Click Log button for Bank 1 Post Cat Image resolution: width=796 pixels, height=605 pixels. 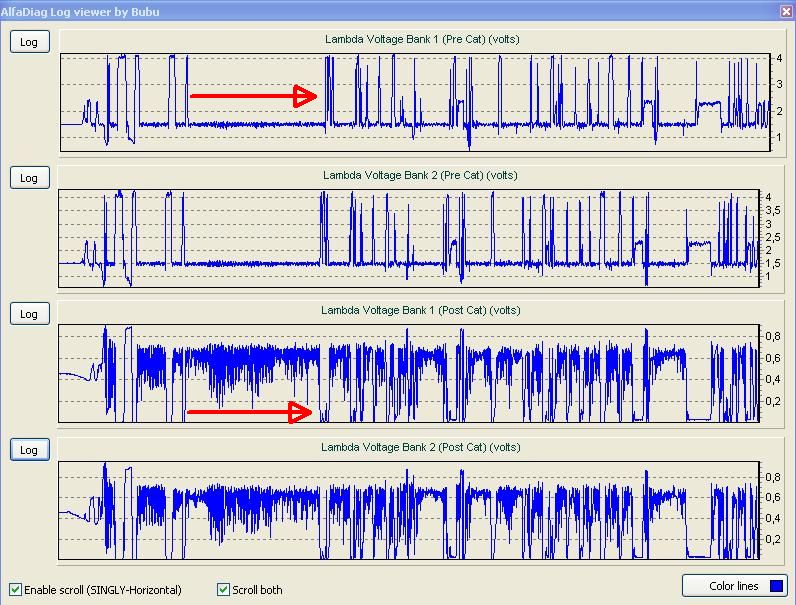(30, 314)
